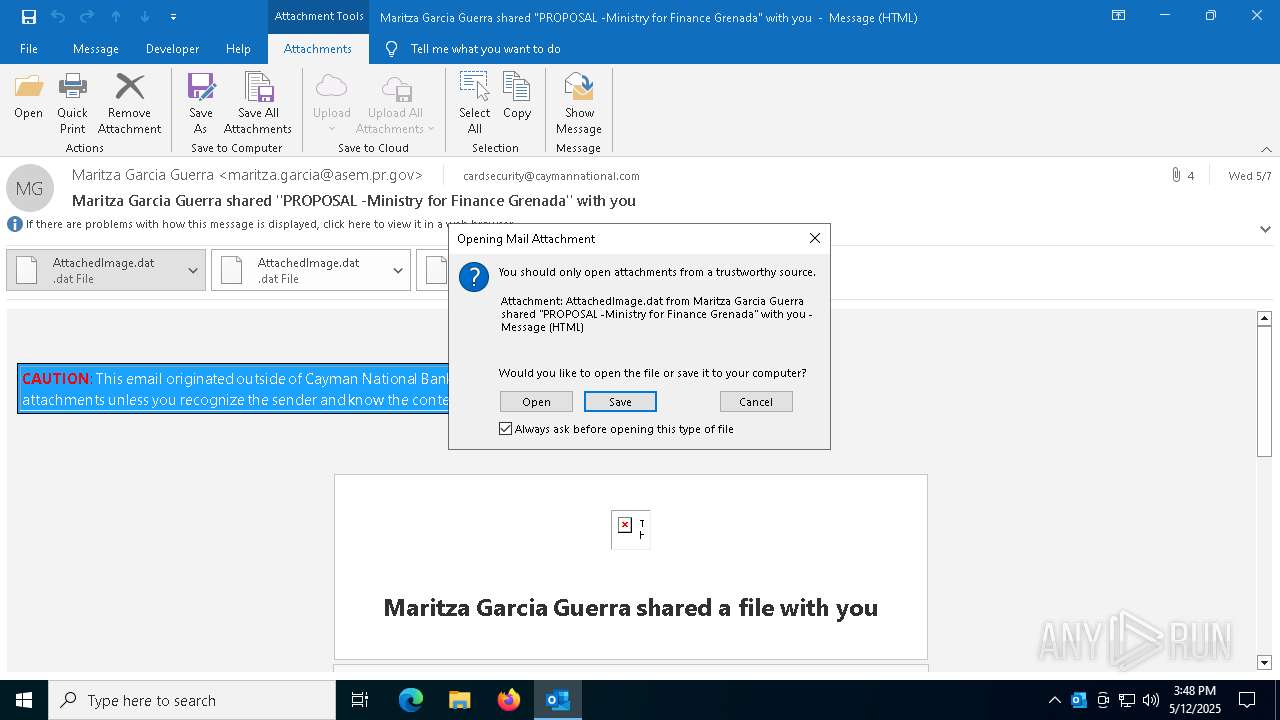Click the network icon in system tray
The image size is (1280, 720).
click(1127, 700)
